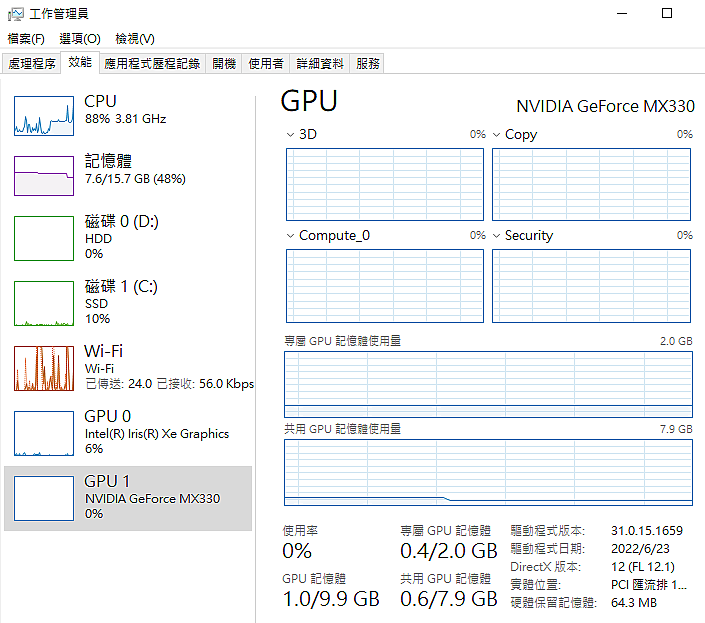Click the 磁碟 0 (D:) sidebar label
The image size is (705, 623).
pos(121,222)
